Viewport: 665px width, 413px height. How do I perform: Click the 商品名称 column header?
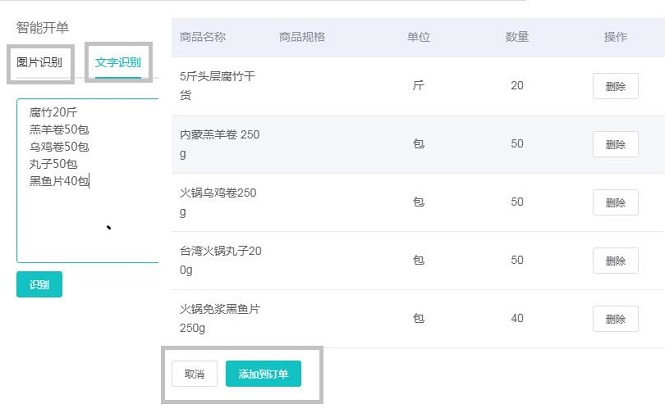[203, 37]
